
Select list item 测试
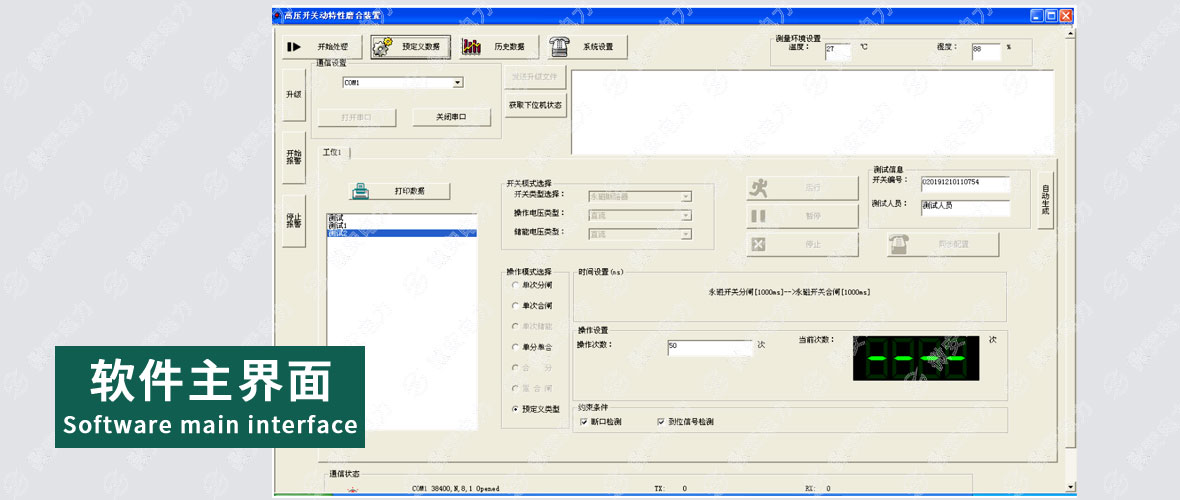coord(402,218)
